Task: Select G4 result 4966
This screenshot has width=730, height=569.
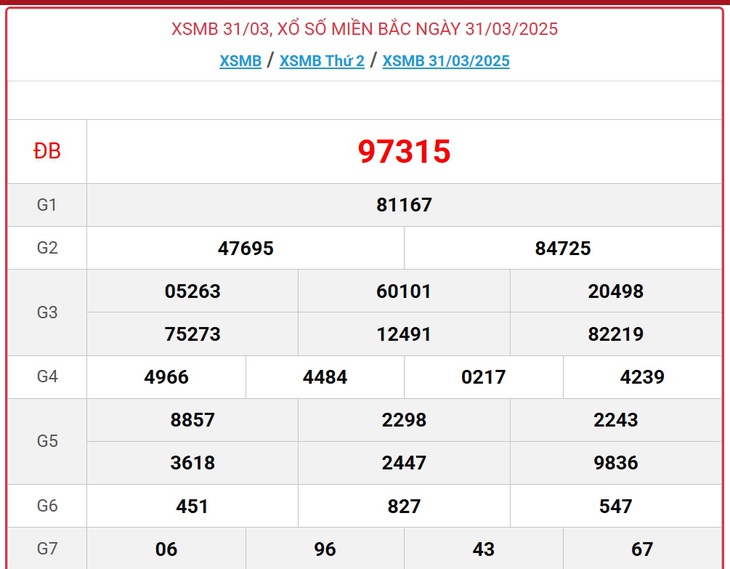Action: (166, 377)
